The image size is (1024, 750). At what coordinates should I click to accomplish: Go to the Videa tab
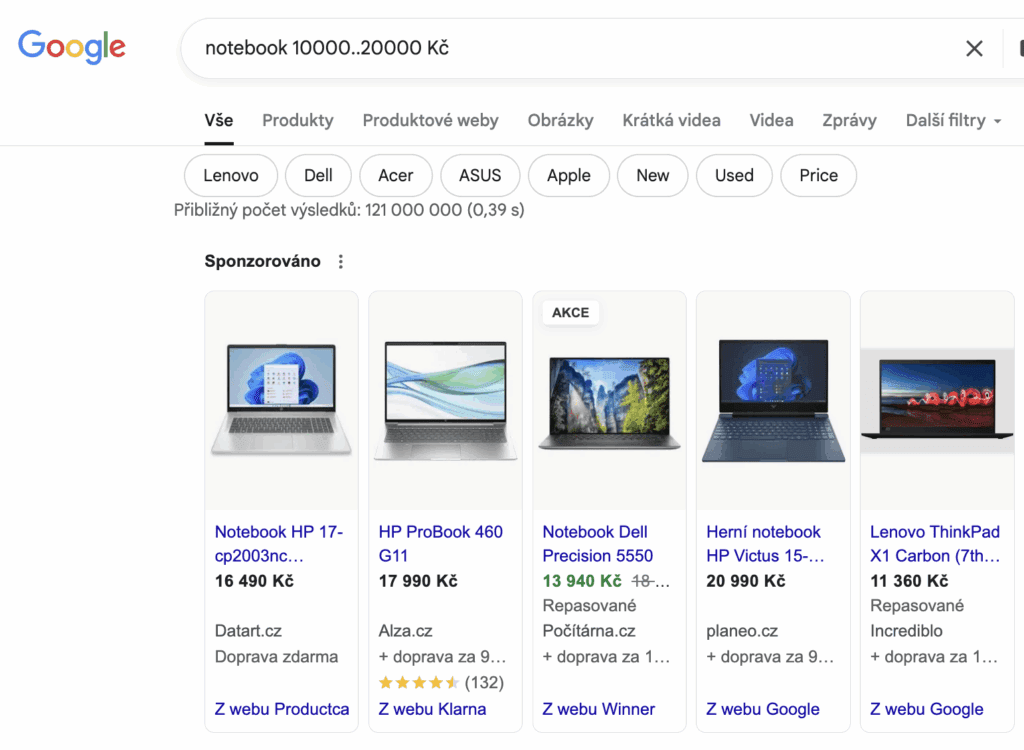tap(771, 121)
